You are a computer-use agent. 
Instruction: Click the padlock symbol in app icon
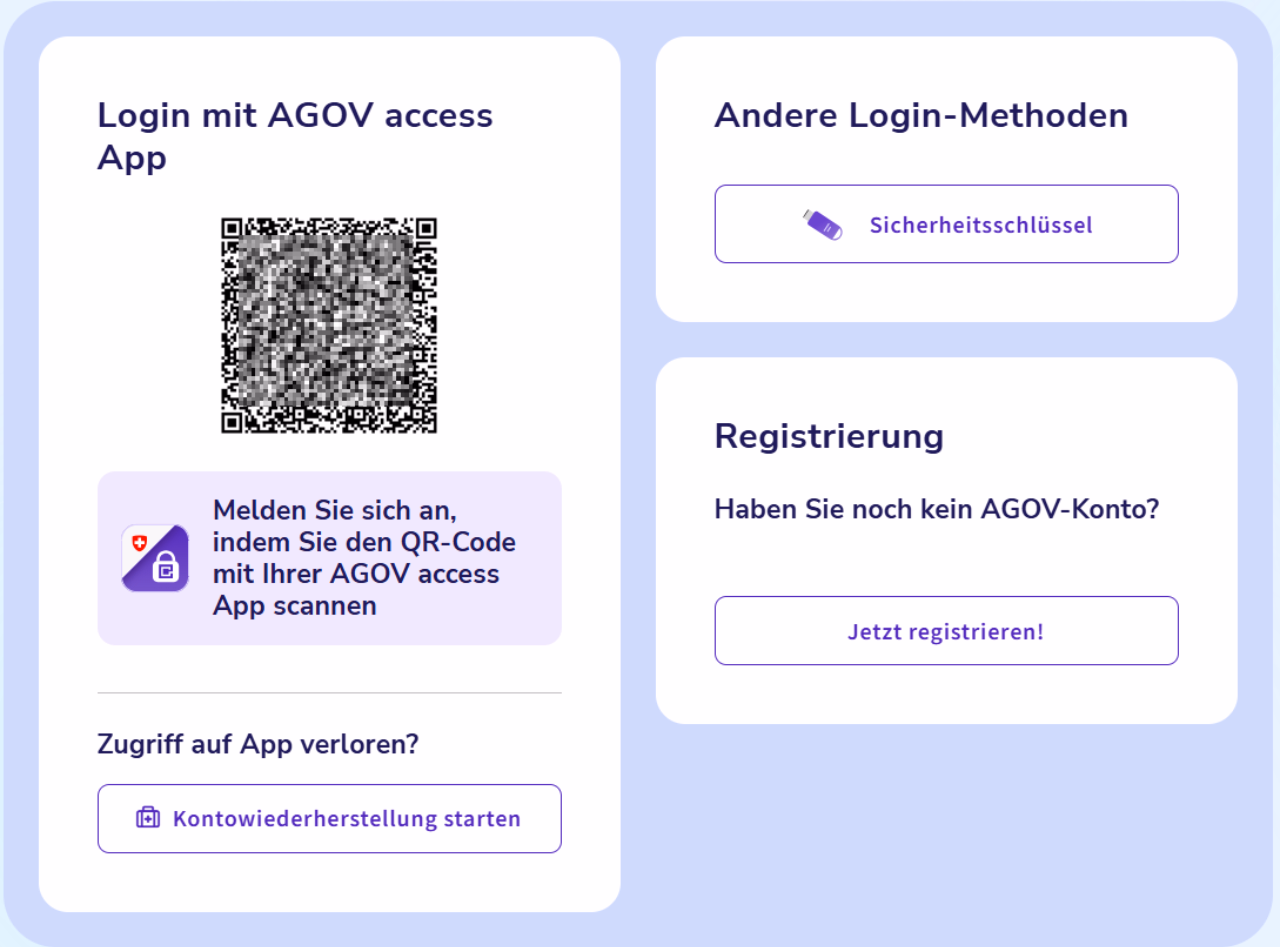click(x=163, y=569)
